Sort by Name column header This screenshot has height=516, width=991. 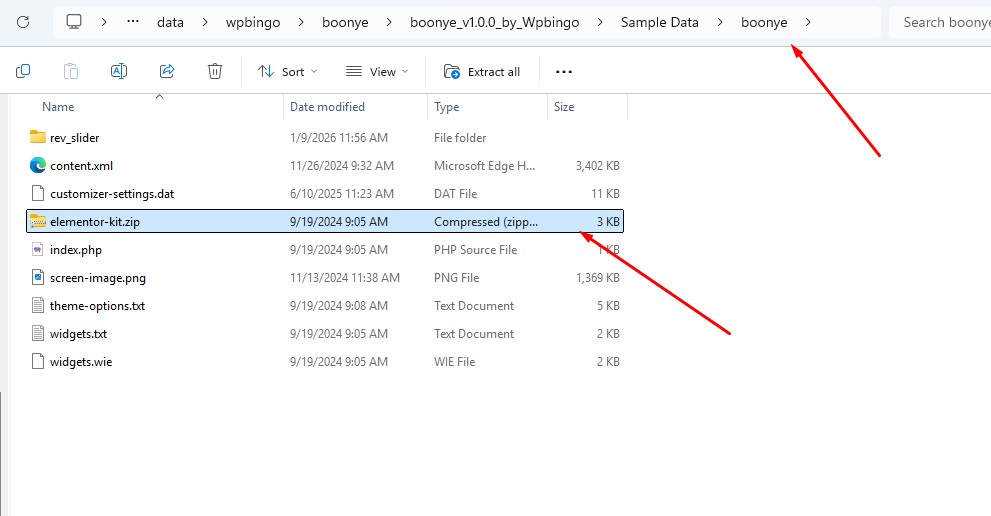point(58,107)
